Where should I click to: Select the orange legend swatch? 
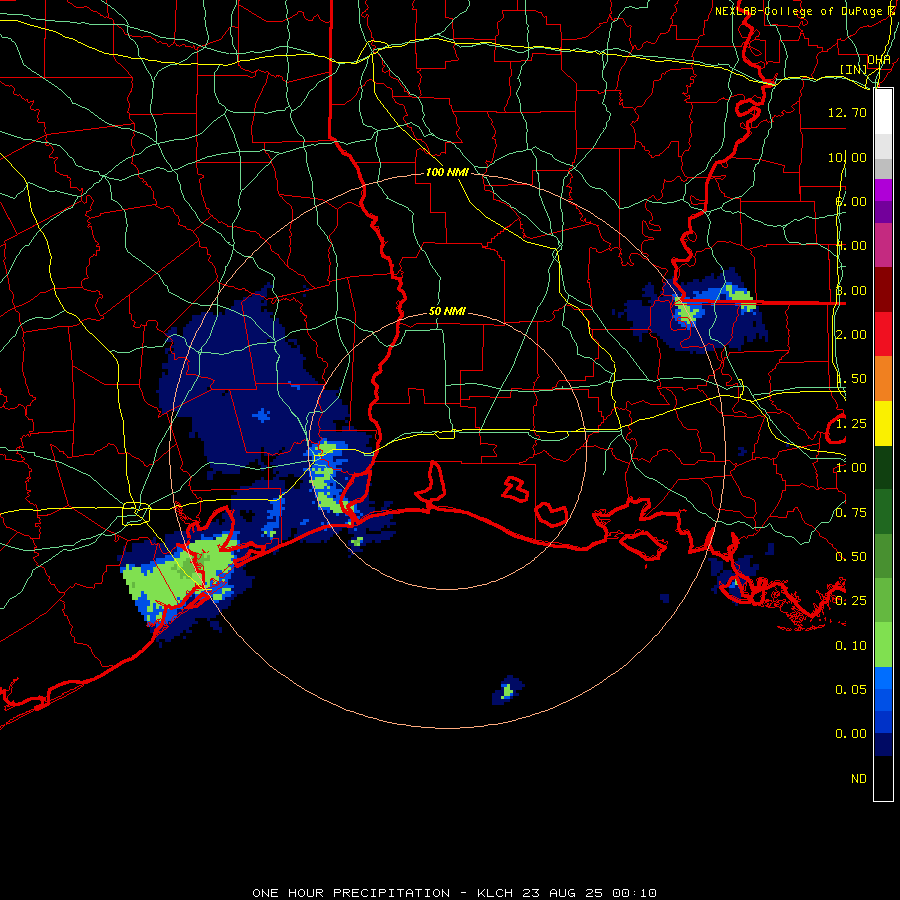pos(883,379)
